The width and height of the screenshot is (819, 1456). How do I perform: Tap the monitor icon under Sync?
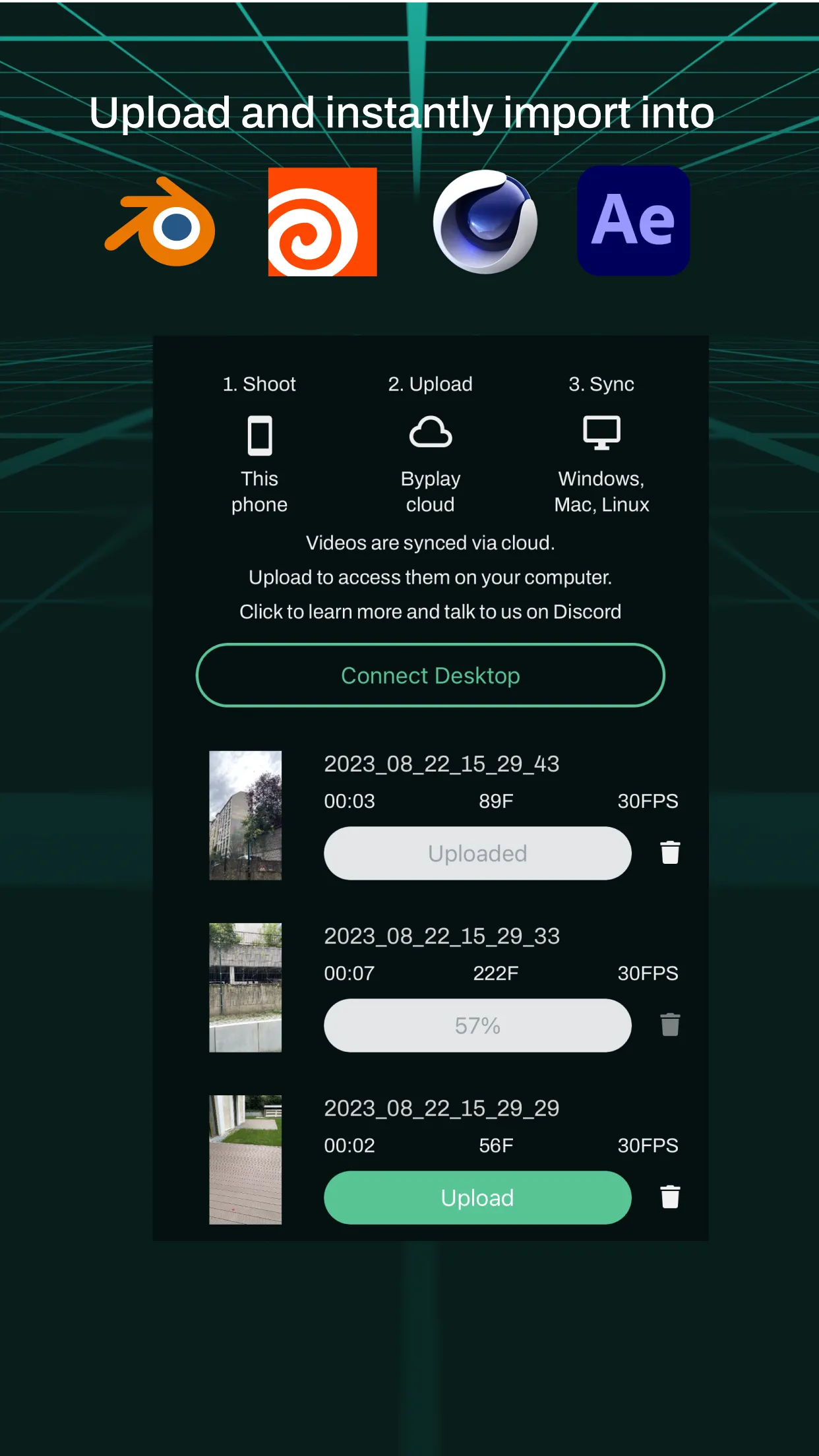601,433
